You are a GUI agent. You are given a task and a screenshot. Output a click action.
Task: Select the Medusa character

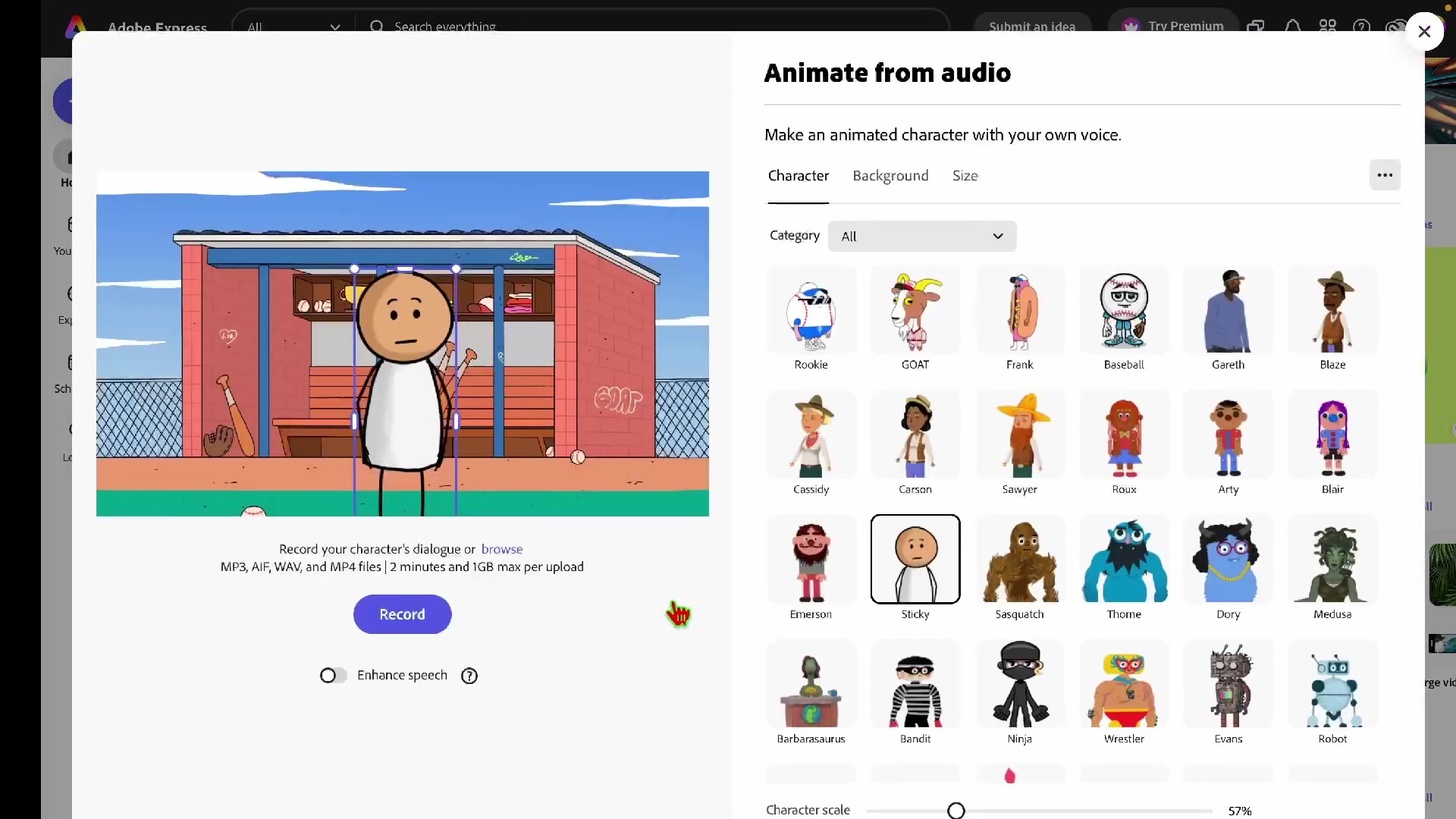point(1332,560)
